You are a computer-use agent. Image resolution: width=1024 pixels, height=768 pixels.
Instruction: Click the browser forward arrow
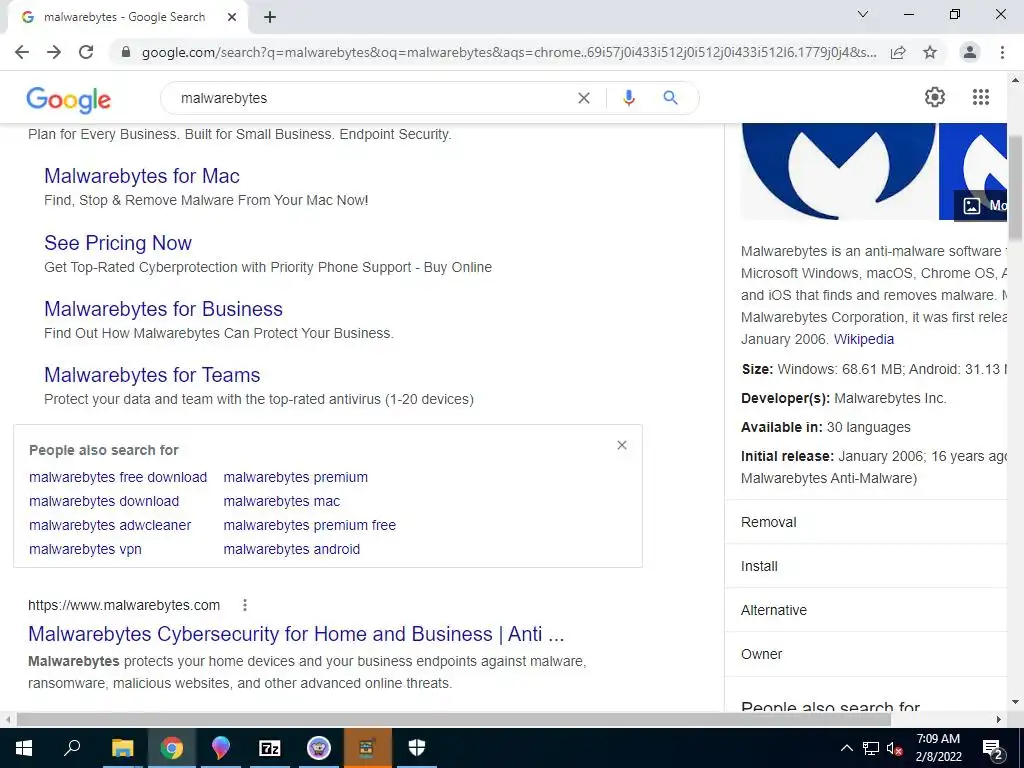(x=54, y=52)
